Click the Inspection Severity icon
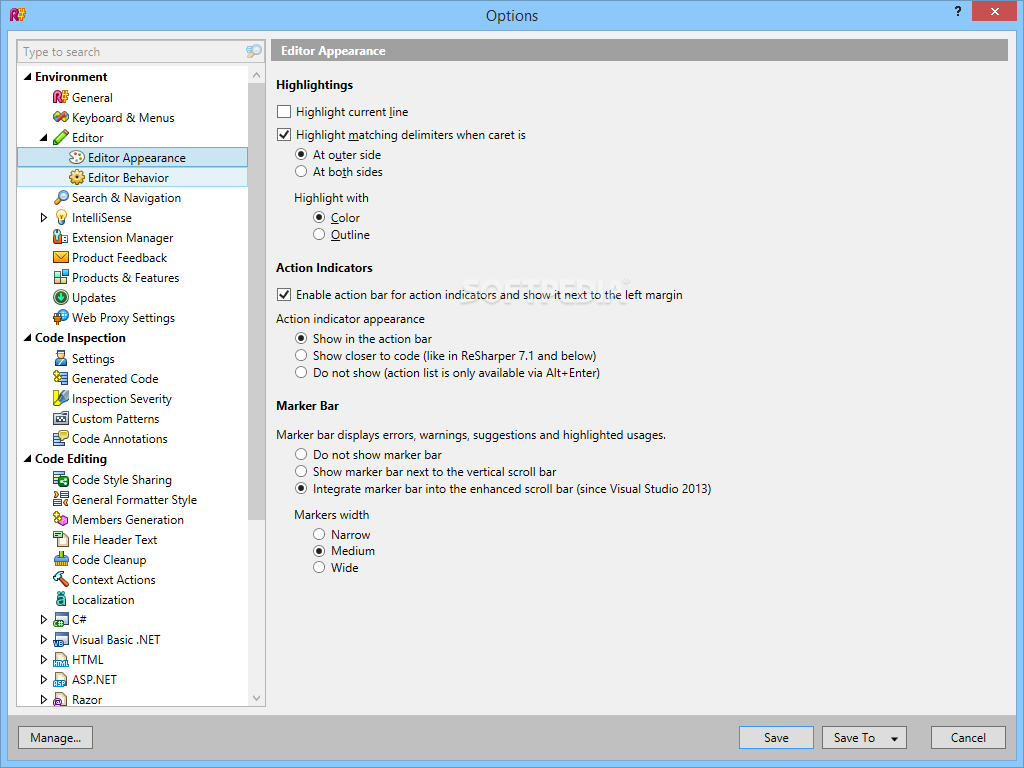The width and height of the screenshot is (1024, 768). tap(61, 398)
